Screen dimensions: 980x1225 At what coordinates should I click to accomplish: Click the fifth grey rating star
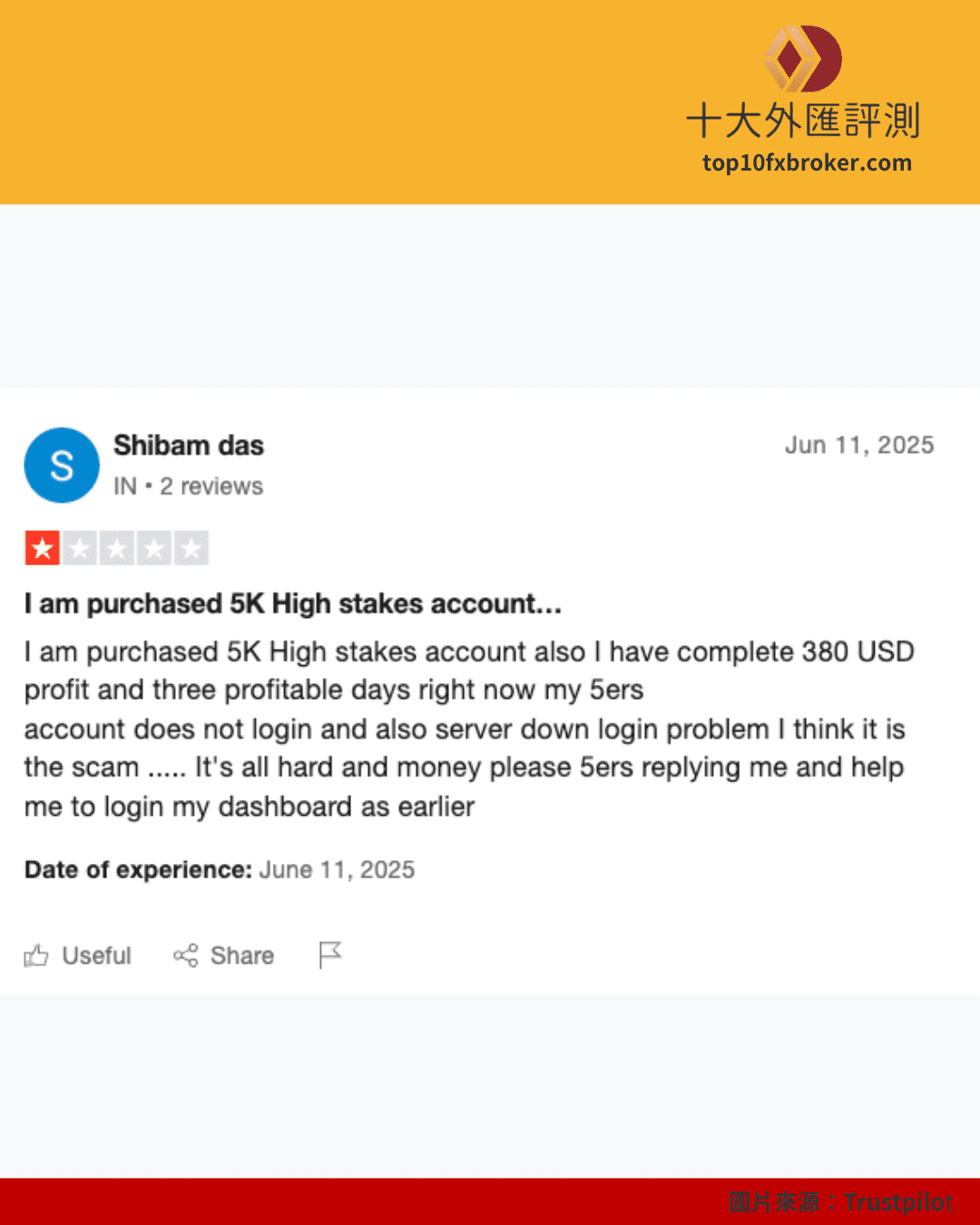pos(191,548)
